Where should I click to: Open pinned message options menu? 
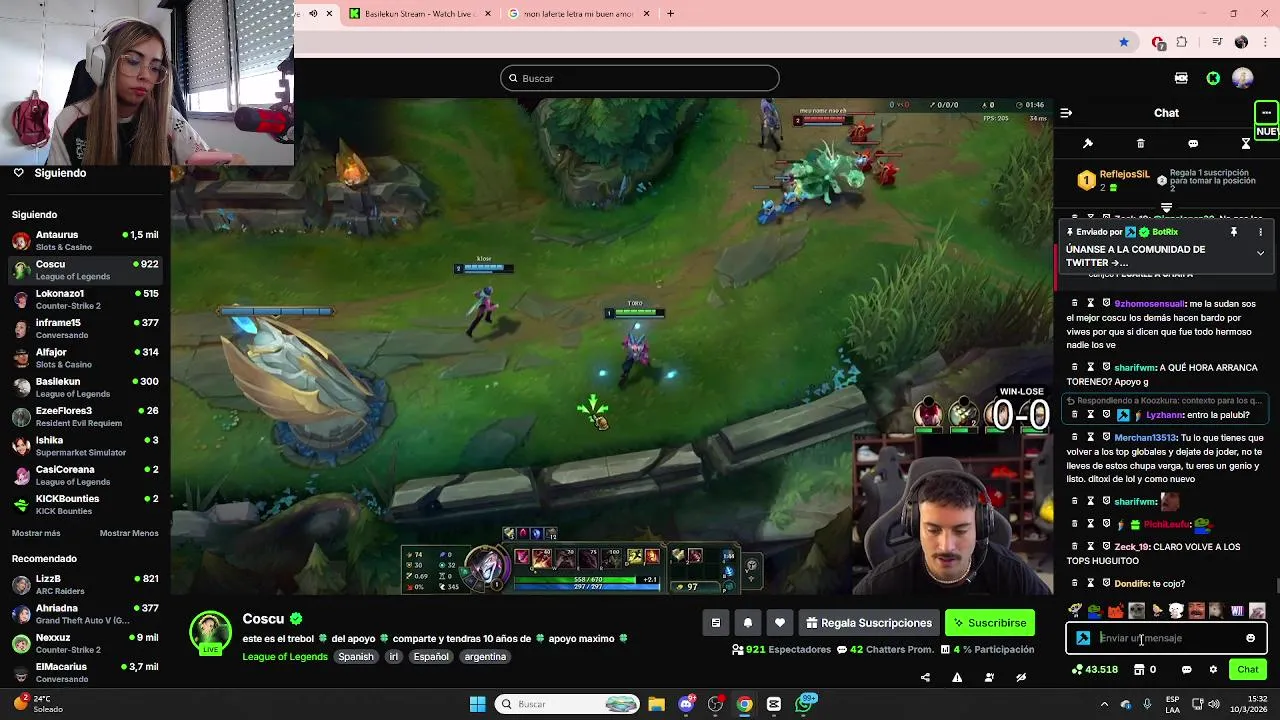[1260, 232]
